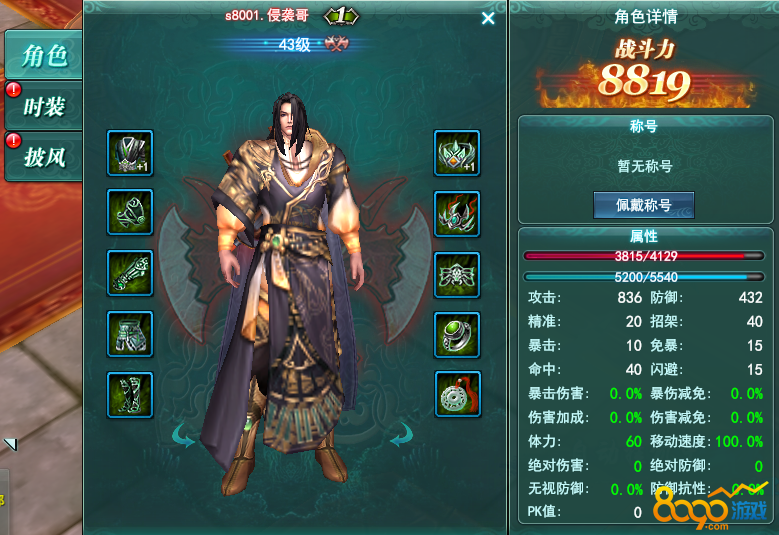The width and height of the screenshot is (779, 535).
Task: Open the 时装 fashion tab
Action: [44, 106]
